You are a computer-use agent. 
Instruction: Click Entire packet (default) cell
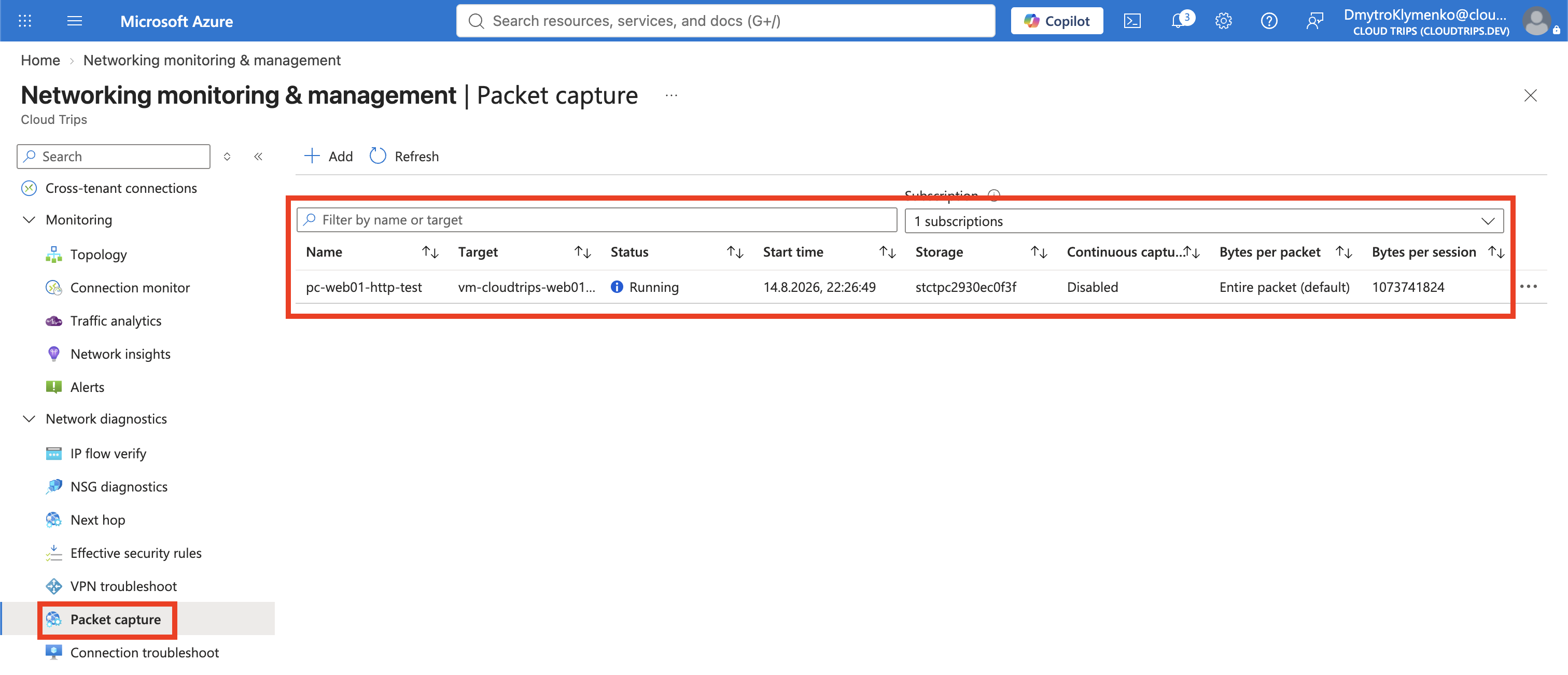1284,287
